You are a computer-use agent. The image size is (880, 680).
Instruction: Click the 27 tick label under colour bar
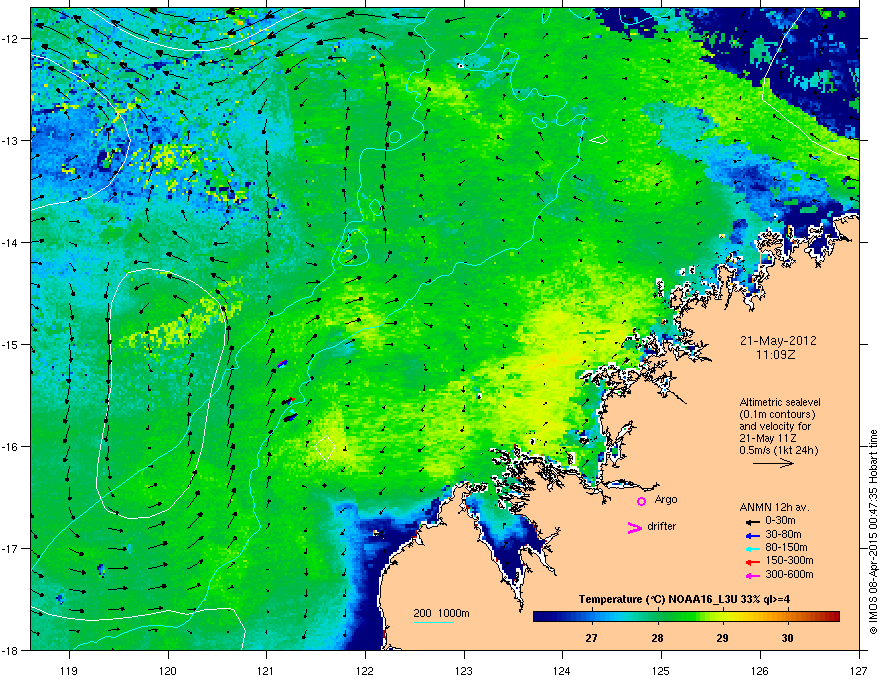point(591,638)
